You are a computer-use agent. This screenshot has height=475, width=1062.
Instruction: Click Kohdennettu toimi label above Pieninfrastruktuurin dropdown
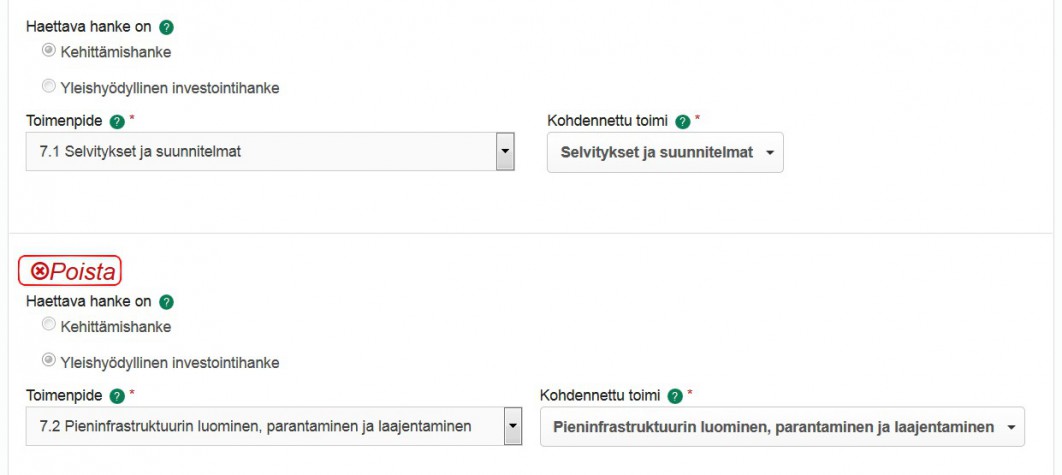coord(600,396)
